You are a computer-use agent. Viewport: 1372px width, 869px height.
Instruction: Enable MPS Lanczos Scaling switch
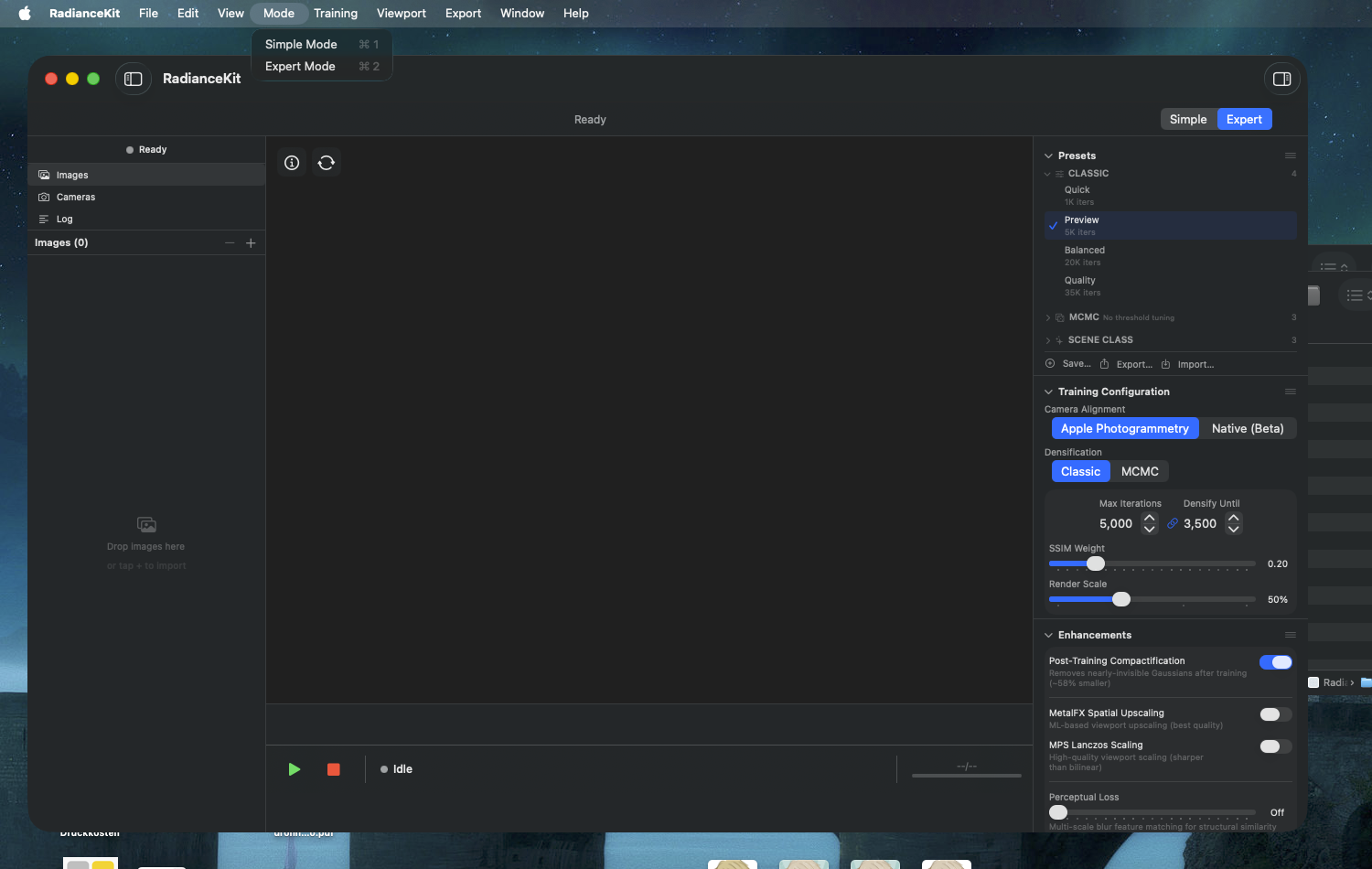click(x=1275, y=746)
